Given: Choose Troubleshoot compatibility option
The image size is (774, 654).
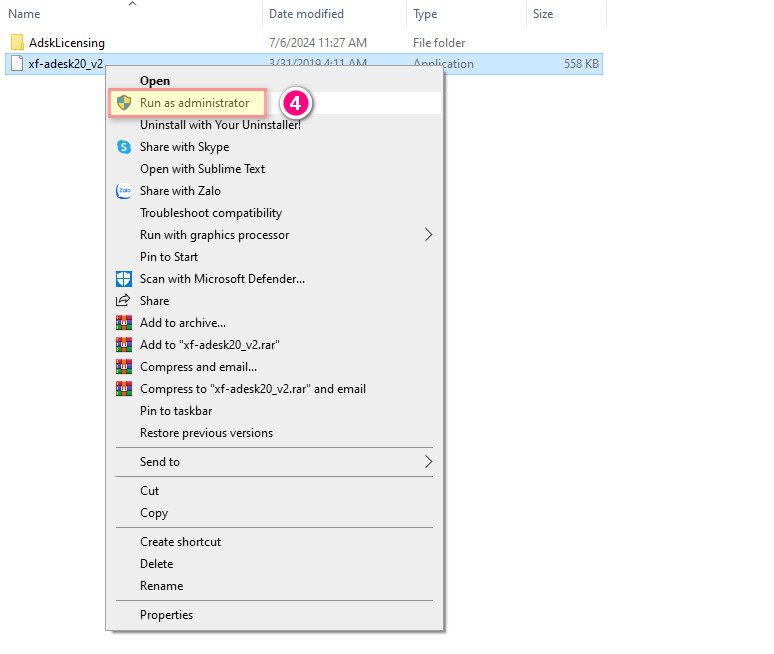Looking at the screenshot, I should tap(210, 213).
